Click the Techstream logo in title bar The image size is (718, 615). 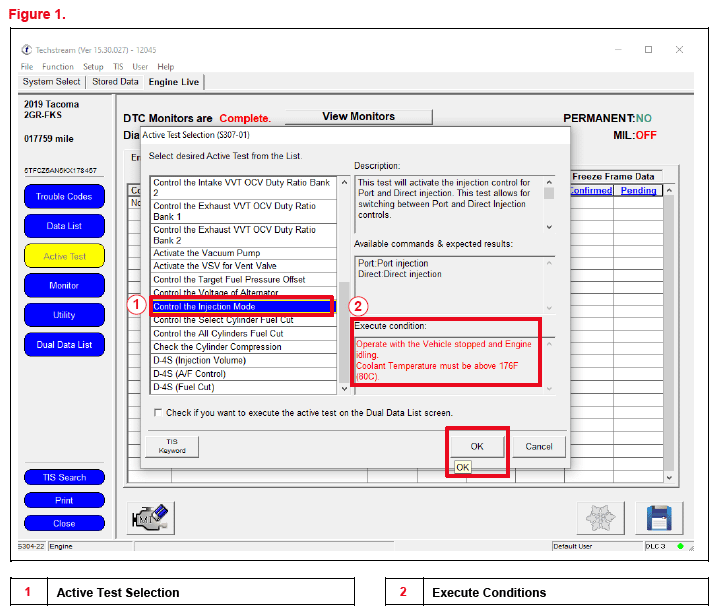click(x=27, y=49)
